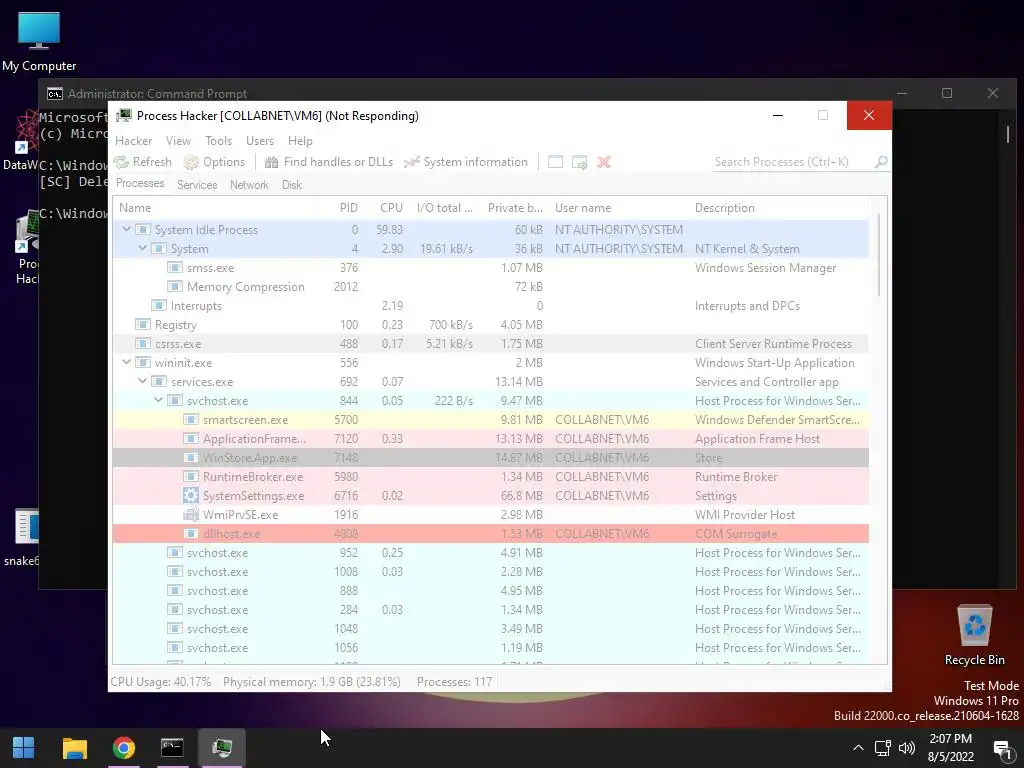Select the WinStore.App.exe row
The height and width of the screenshot is (768, 1024).
(x=491, y=457)
